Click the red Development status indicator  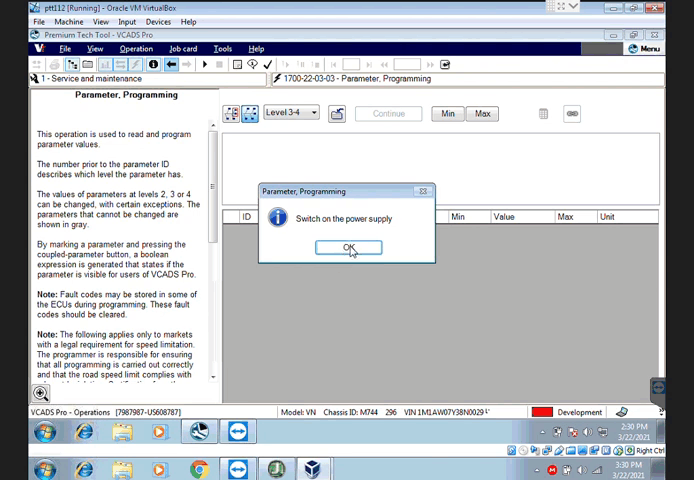[x=542, y=412]
